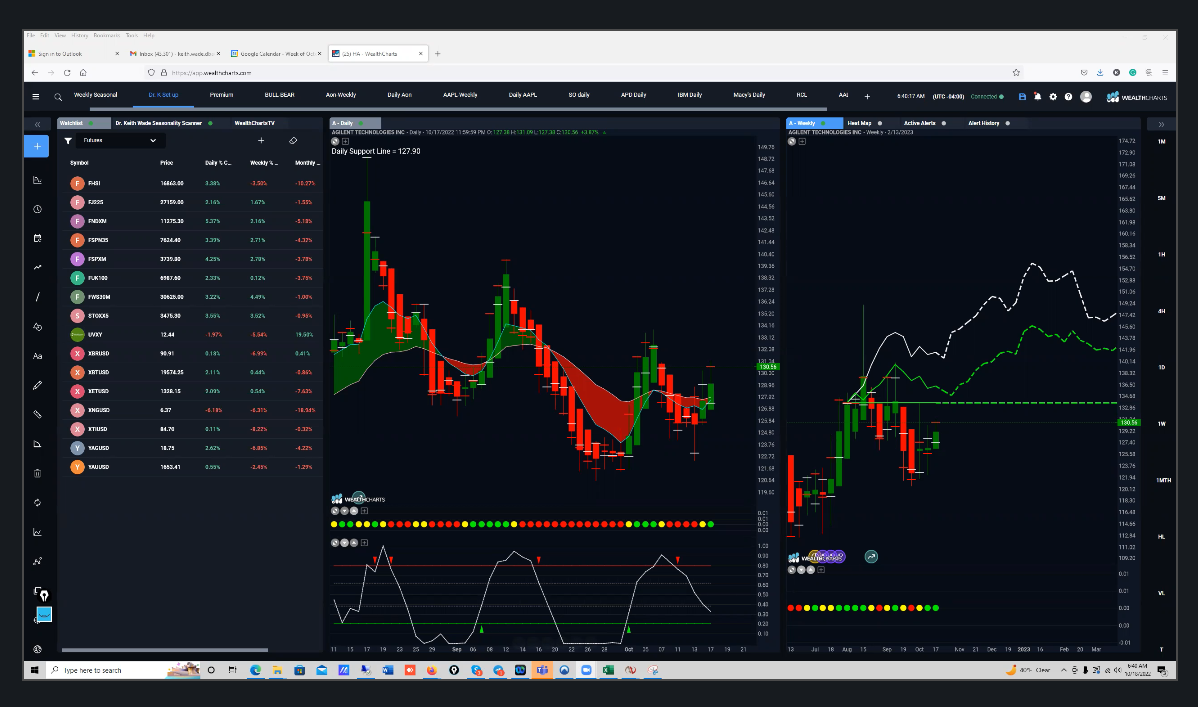The height and width of the screenshot is (707, 1198).
Task: Sort watchlist by Daily % column header
Action: point(218,163)
